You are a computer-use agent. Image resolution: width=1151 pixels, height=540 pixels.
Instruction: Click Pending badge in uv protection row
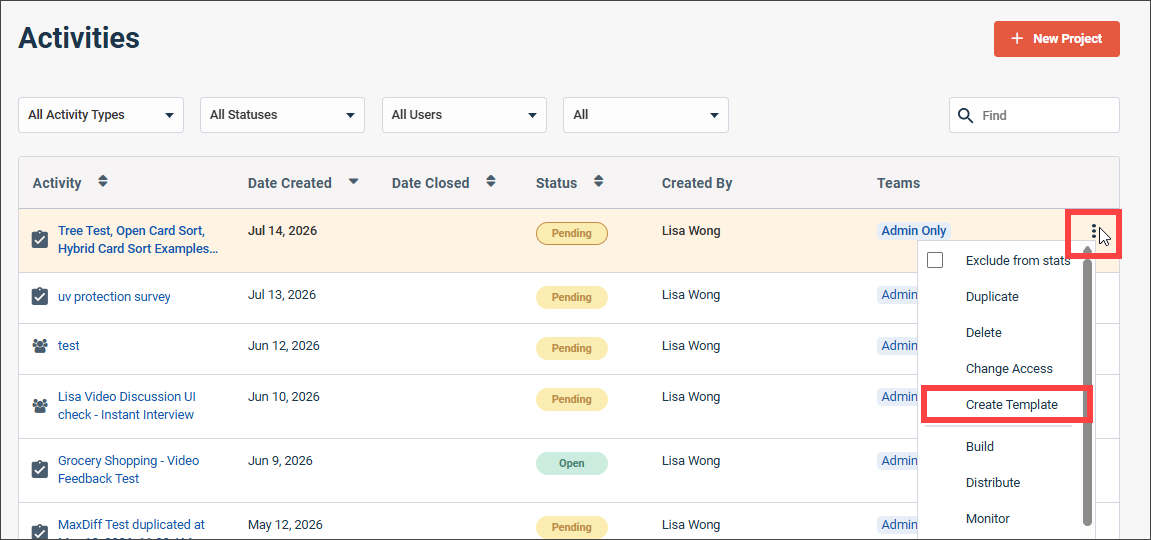click(x=572, y=297)
